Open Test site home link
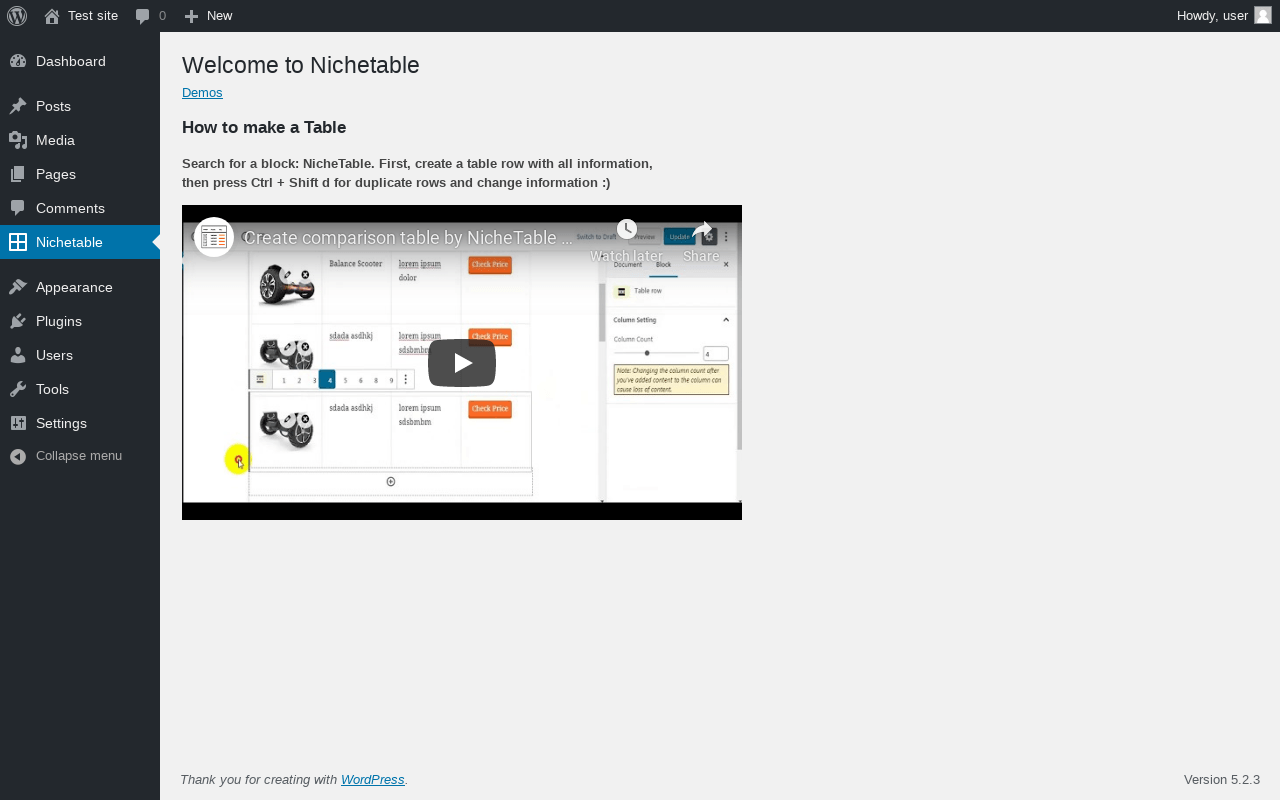 coord(81,16)
